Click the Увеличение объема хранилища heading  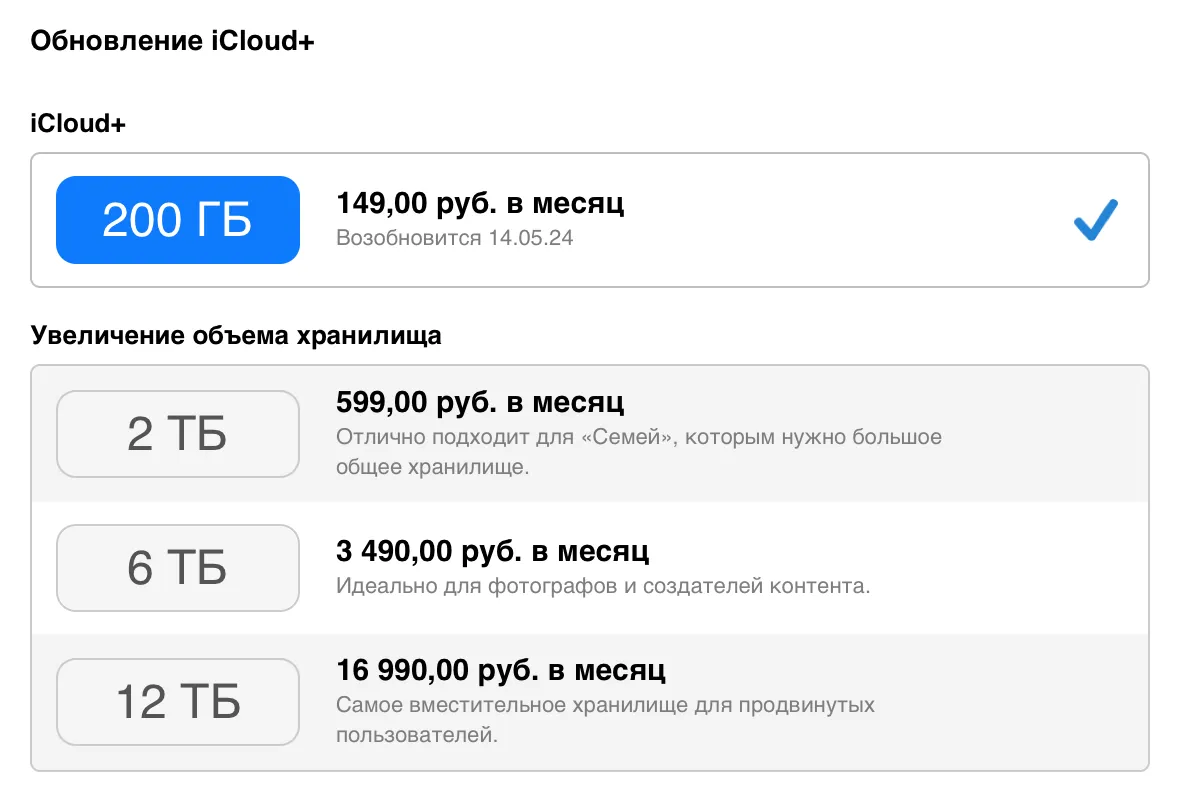pos(236,335)
